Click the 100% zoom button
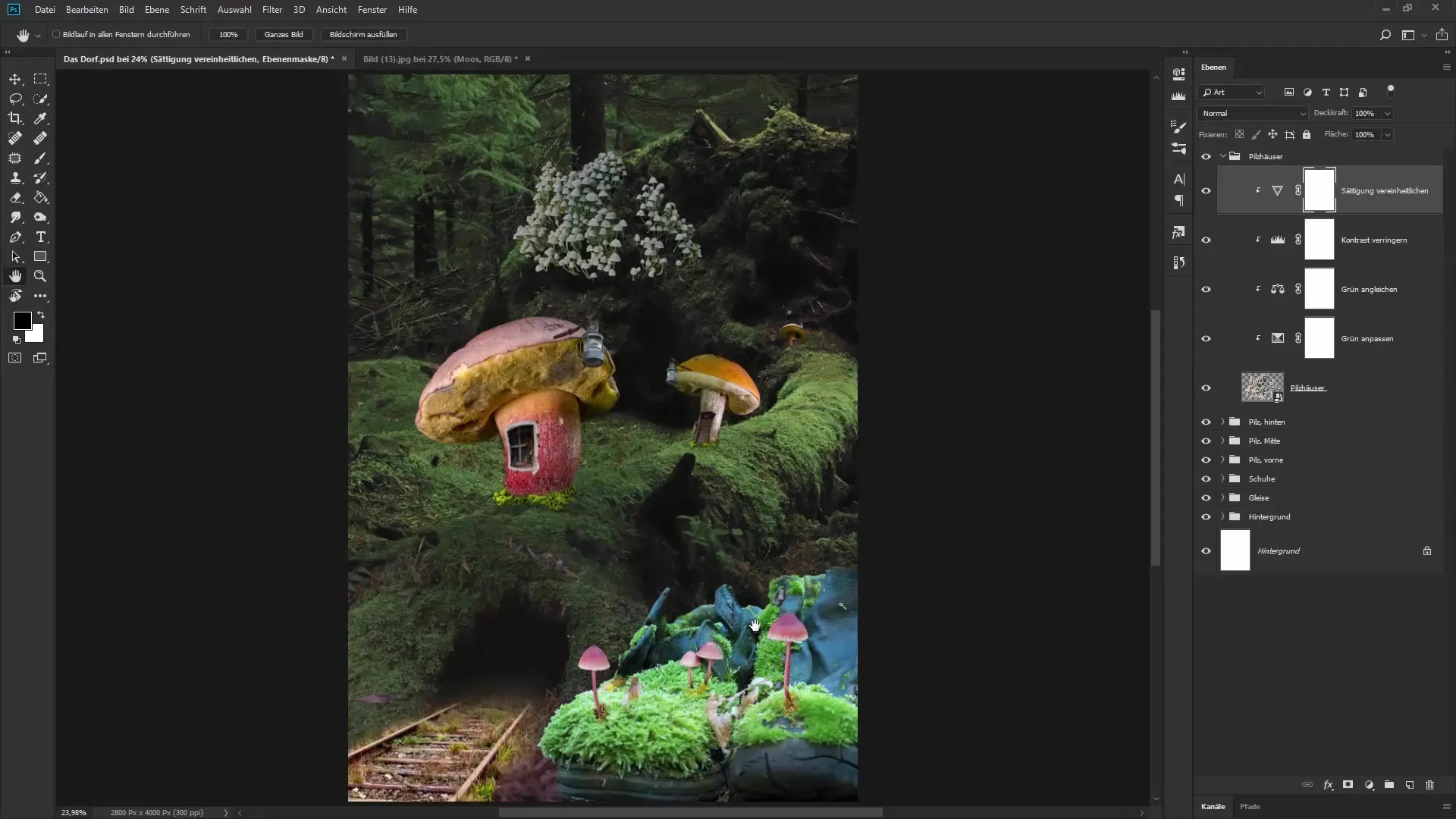The height and width of the screenshot is (819, 1456). coord(228,35)
